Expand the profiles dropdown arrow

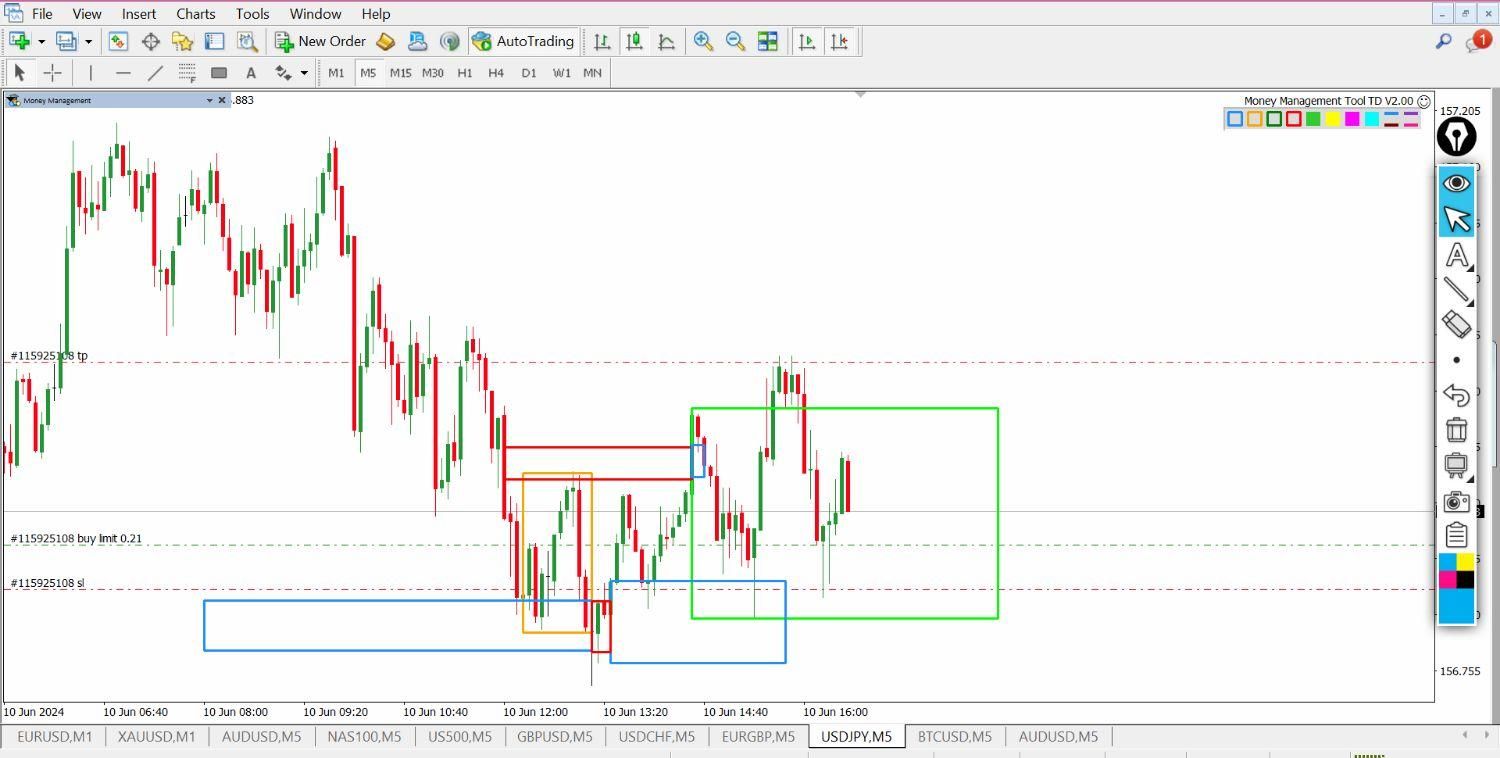click(x=88, y=41)
